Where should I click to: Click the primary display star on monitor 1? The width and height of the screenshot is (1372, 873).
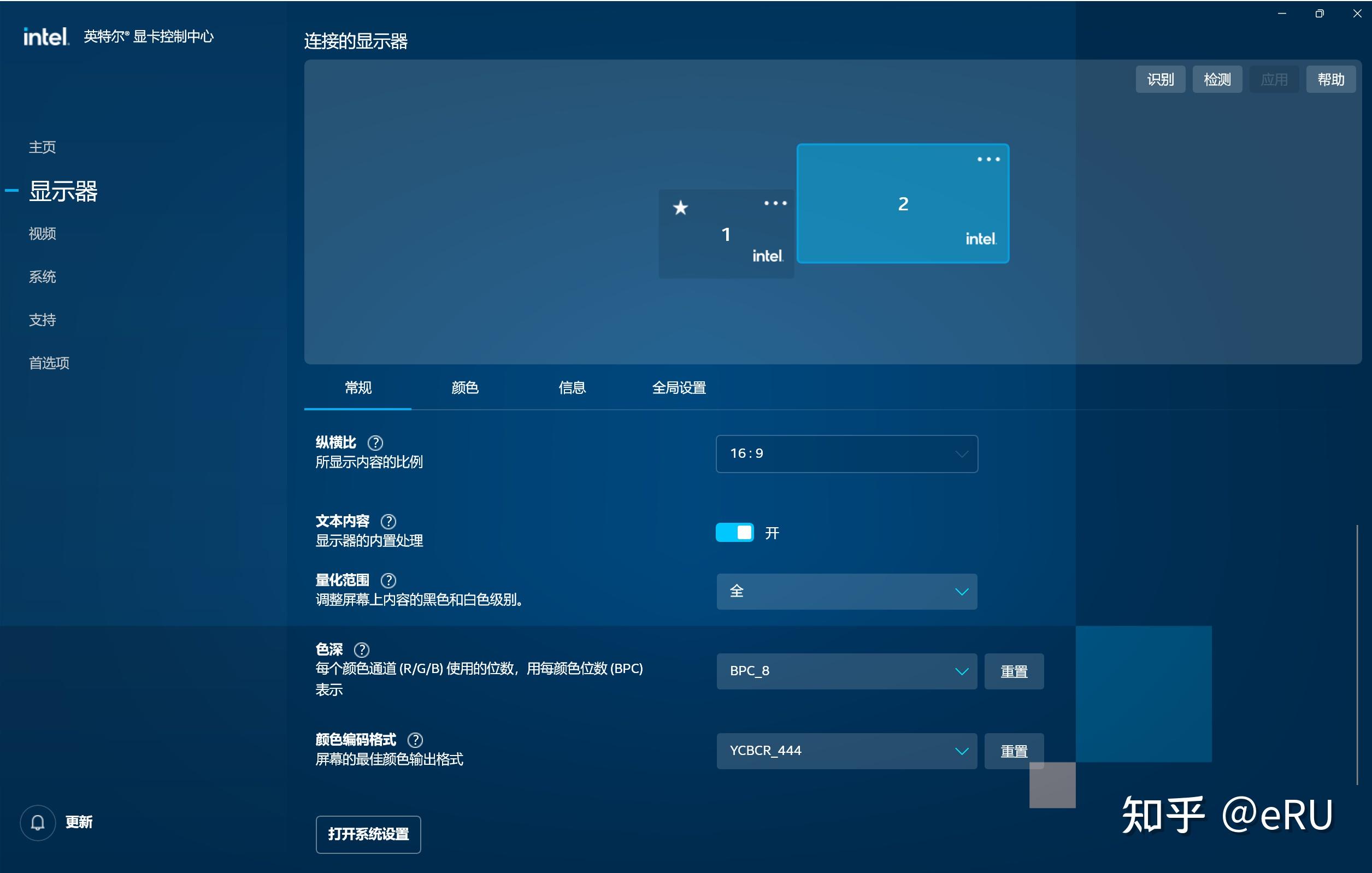click(680, 208)
